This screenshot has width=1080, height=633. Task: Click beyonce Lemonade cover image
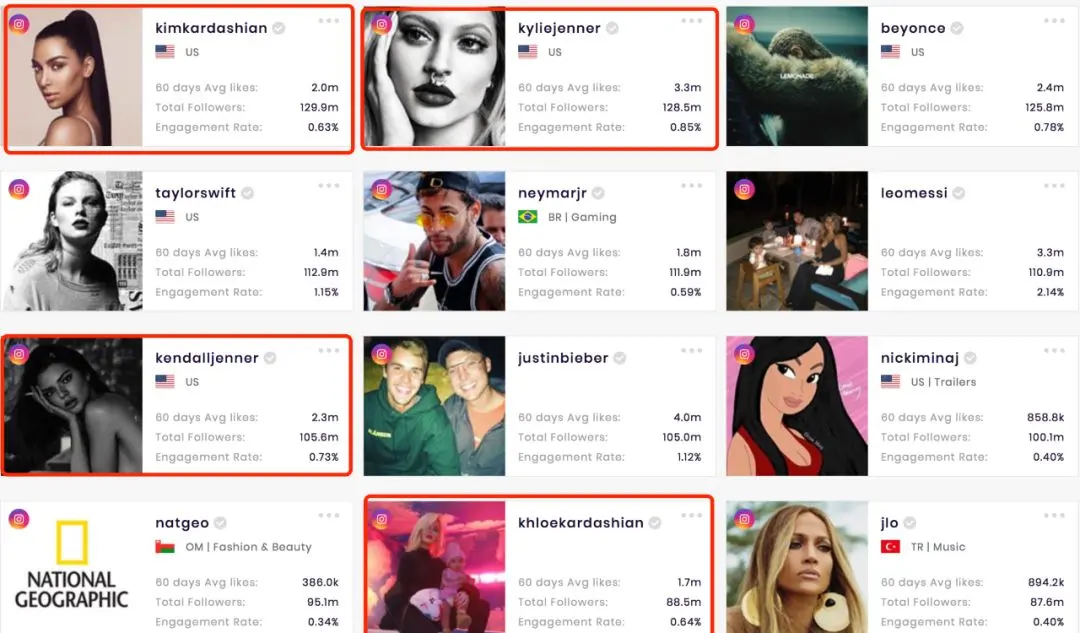pyautogui.click(x=797, y=76)
